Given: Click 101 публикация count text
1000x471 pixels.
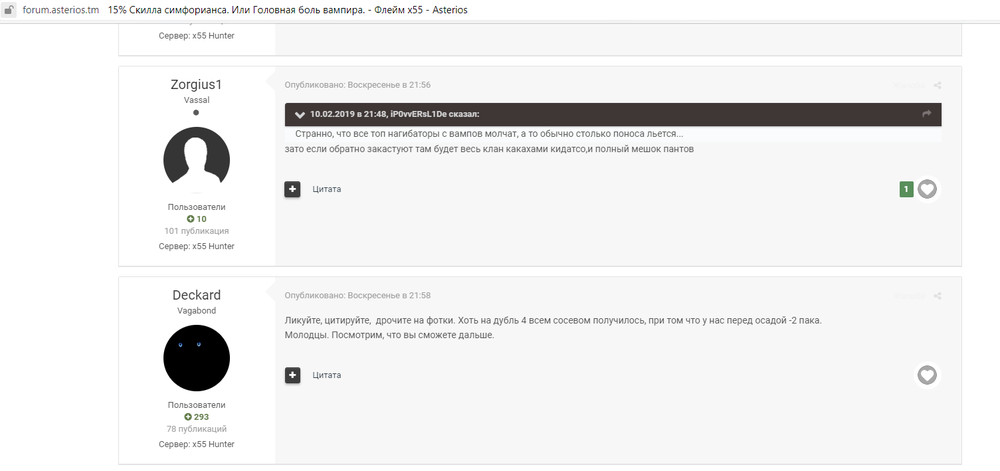Looking at the screenshot, I should pos(196,231).
